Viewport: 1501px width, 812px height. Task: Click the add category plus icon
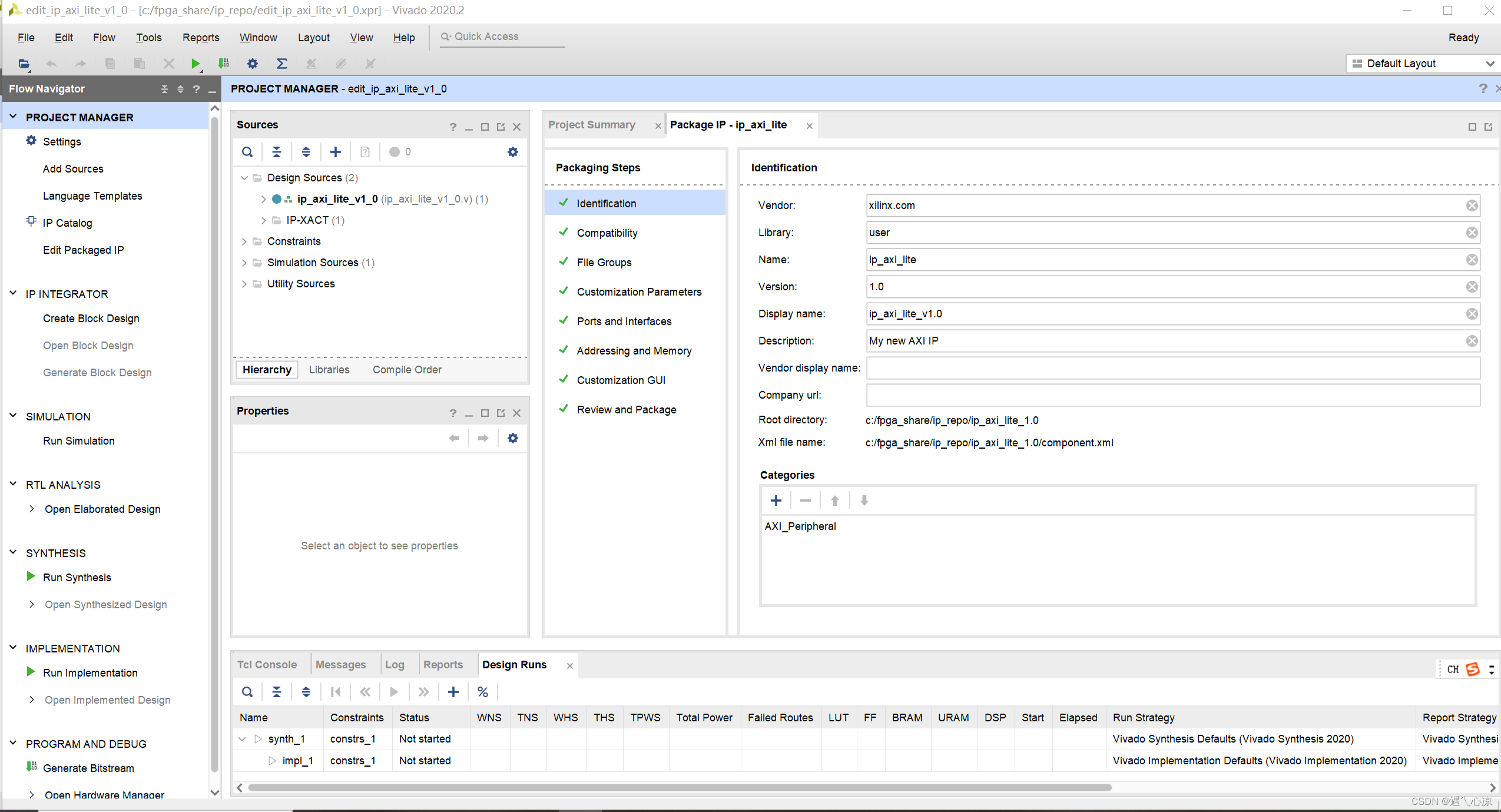coord(776,501)
